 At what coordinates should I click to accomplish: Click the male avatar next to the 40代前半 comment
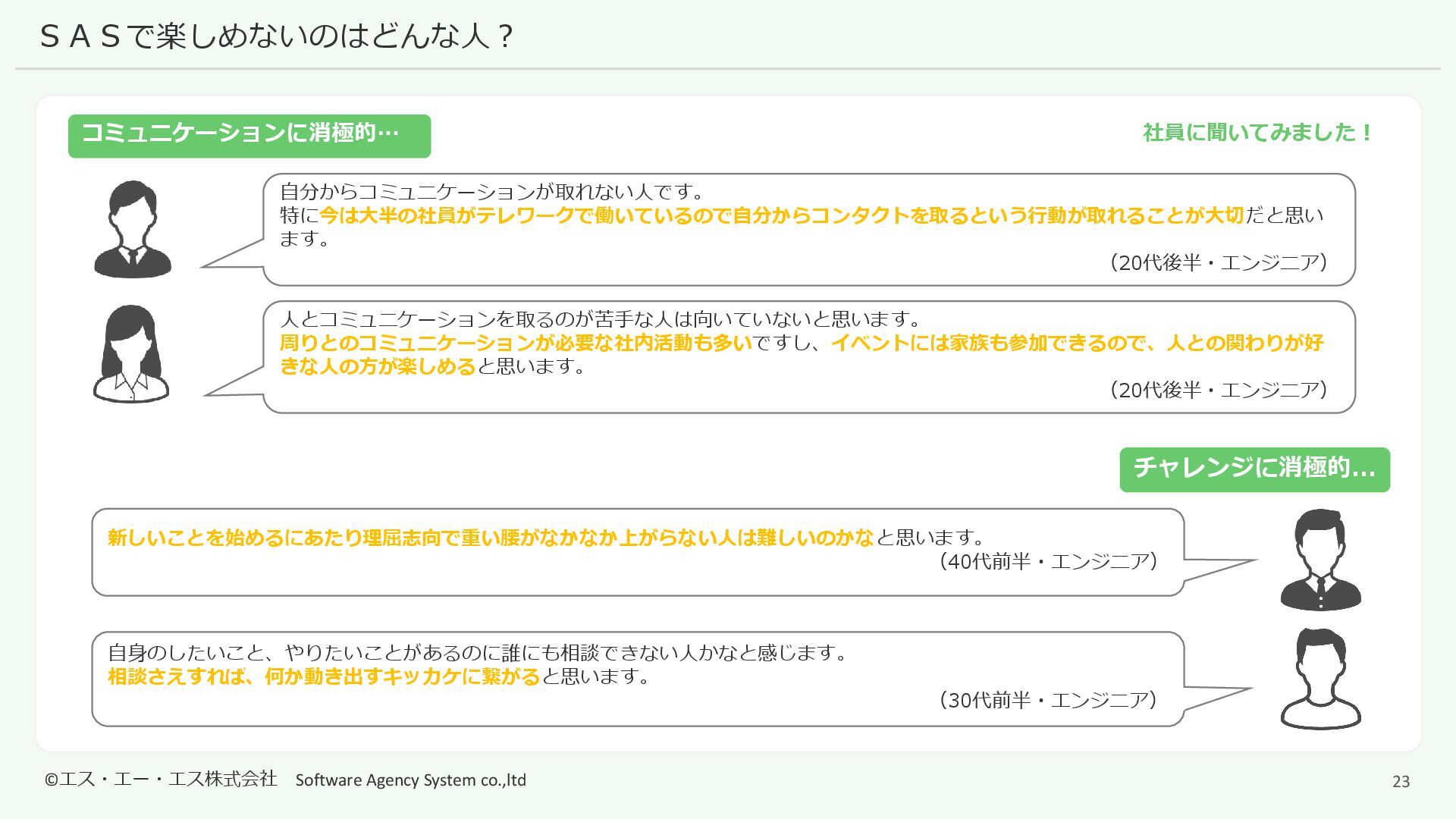click(1320, 560)
